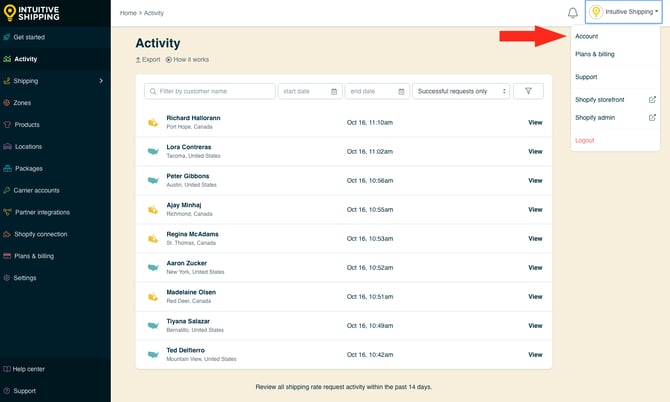Click the funnel filter icon button
The image size is (670, 402).
click(x=528, y=91)
